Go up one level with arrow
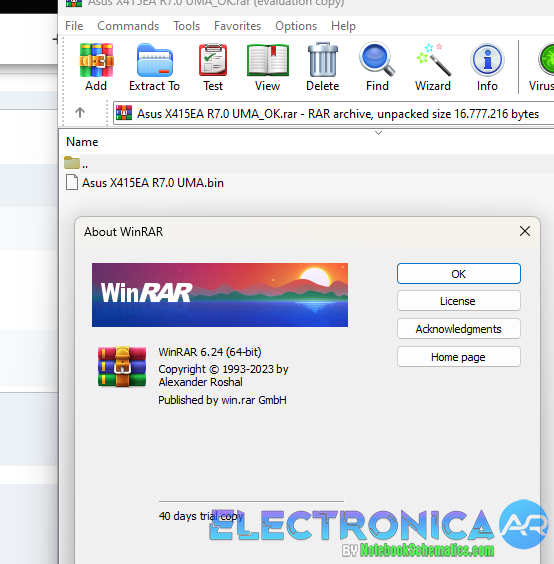The height and width of the screenshot is (564, 554). tap(80, 113)
